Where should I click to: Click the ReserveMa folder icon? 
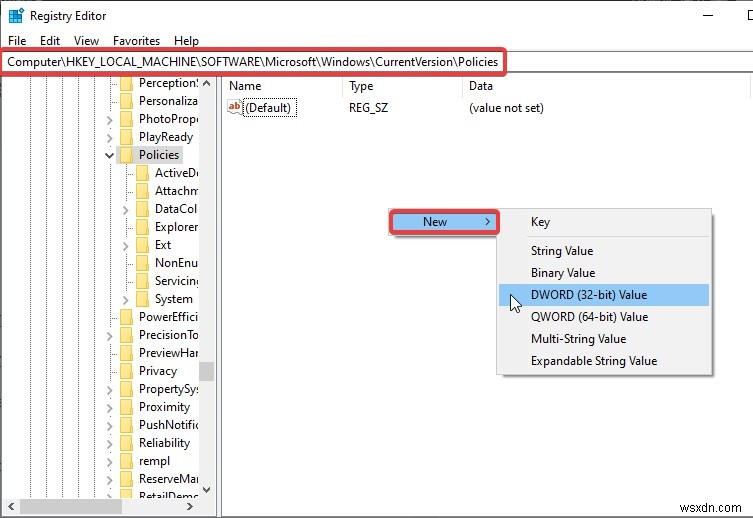tap(126, 479)
